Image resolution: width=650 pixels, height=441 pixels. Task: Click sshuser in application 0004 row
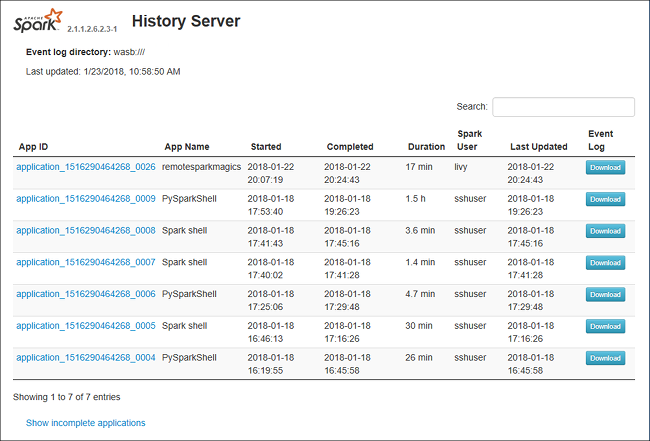point(470,357)
